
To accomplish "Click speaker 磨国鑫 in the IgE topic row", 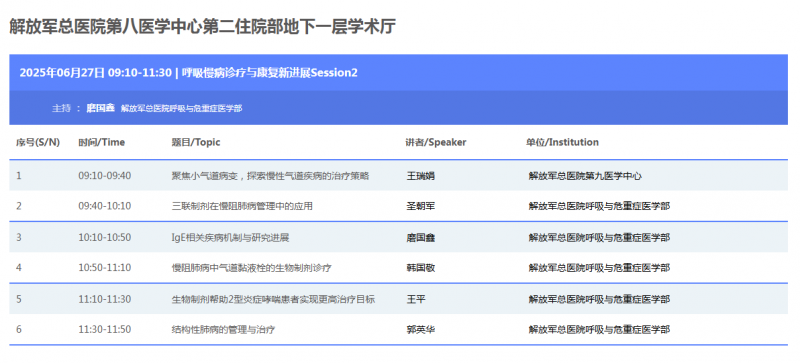I will [421, 237].
